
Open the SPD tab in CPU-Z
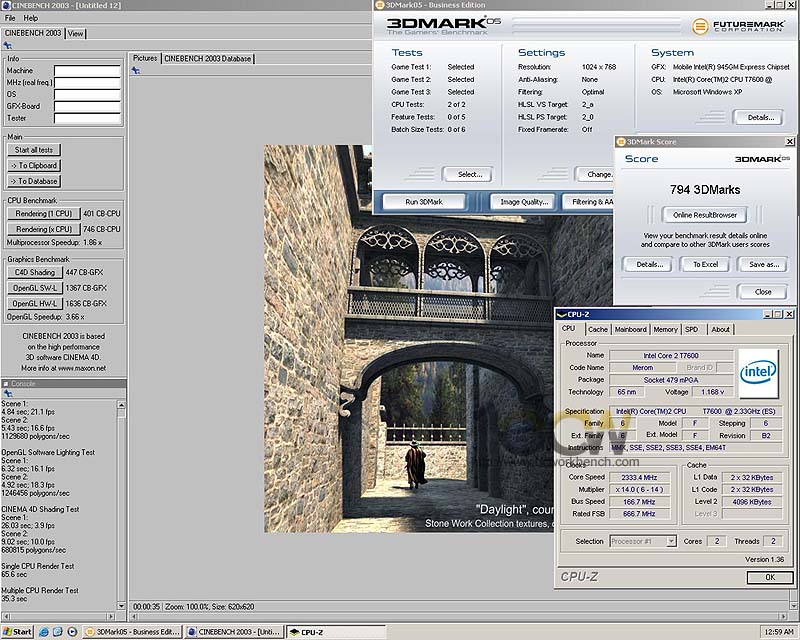(692, 330)
